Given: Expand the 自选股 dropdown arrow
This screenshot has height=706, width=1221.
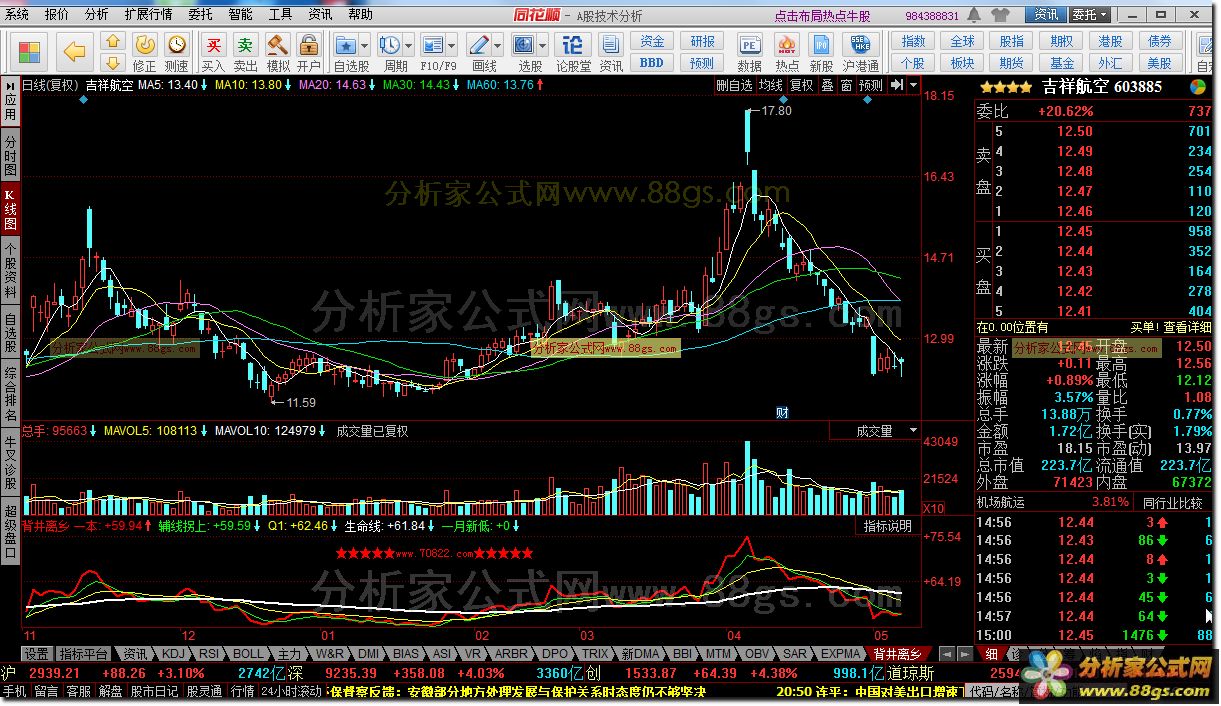Looking at the screenshot, I should click(x=366, y=45).
